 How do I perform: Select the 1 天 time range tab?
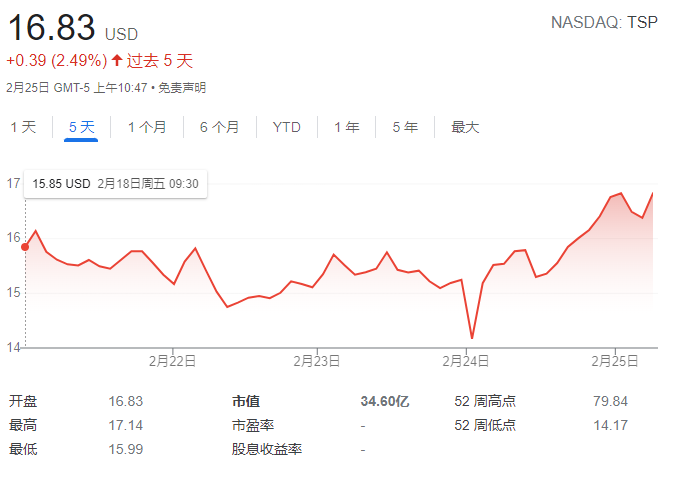click(x=23, y=127)
